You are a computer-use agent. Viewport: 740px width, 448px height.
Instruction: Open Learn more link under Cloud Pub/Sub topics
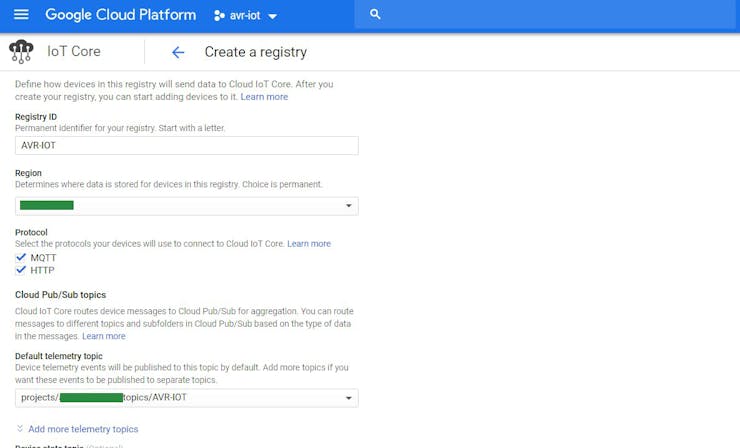coord(103,336)
